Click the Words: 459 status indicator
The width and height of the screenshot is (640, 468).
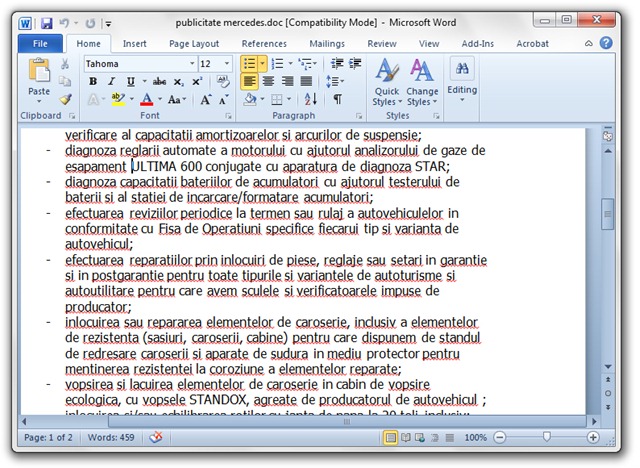111,438
